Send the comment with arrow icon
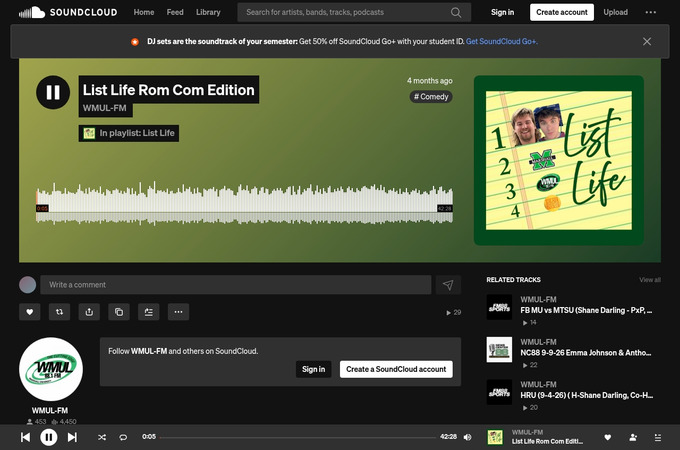This screenshot has width=680, height=450. tap(448, 285)
